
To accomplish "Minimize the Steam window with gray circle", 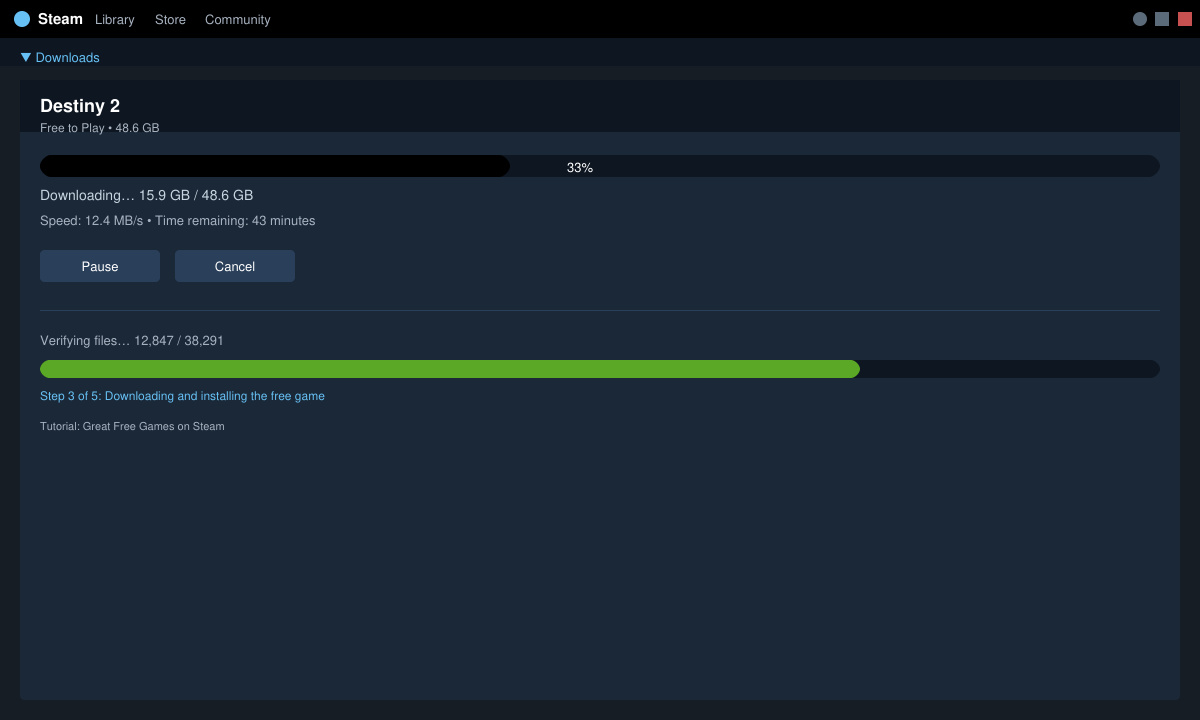I will (x=1140, y=19).
